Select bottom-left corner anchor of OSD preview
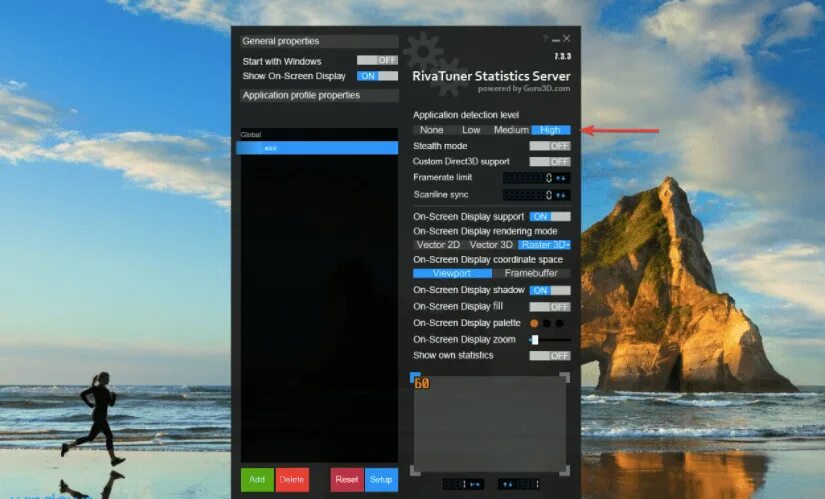 pyautogui.click(x=415, y=471)
